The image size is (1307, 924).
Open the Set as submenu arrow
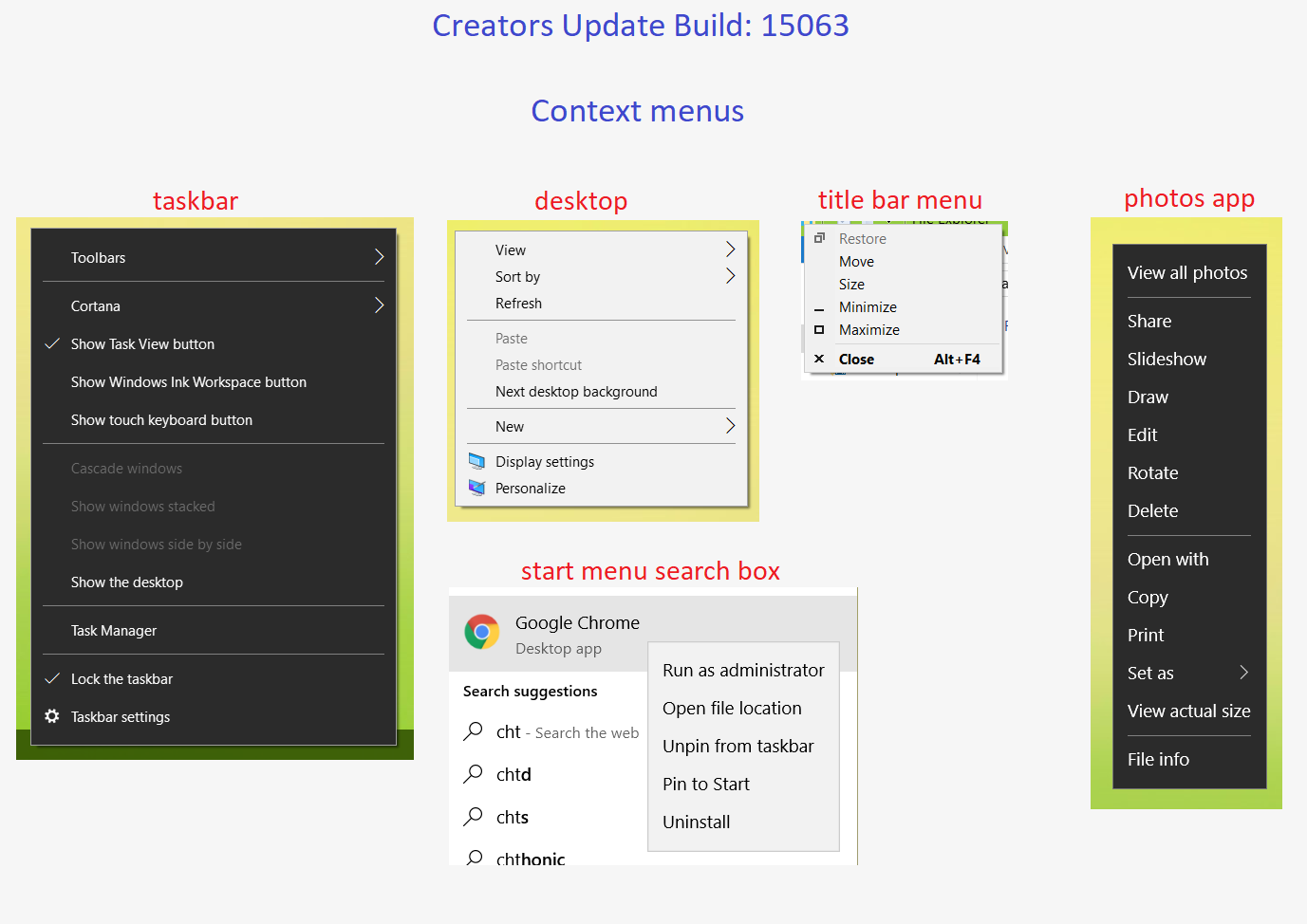pyautogui.click(x=1243, y=673)
